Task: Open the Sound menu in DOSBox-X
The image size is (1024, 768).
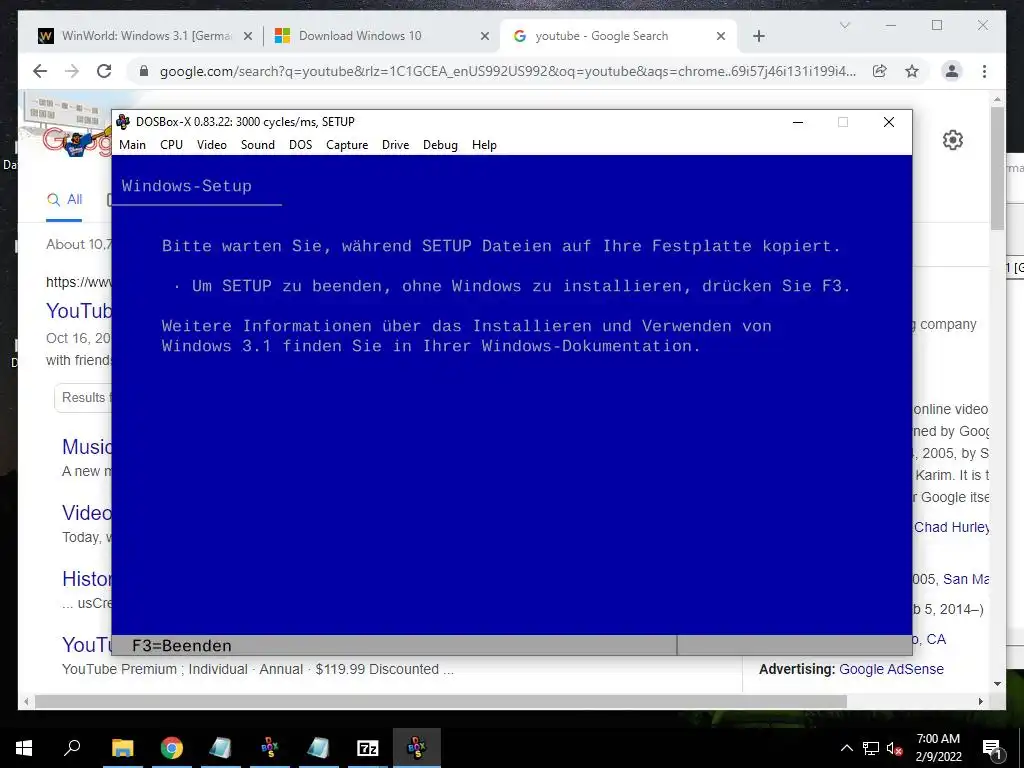Action: 257,145
